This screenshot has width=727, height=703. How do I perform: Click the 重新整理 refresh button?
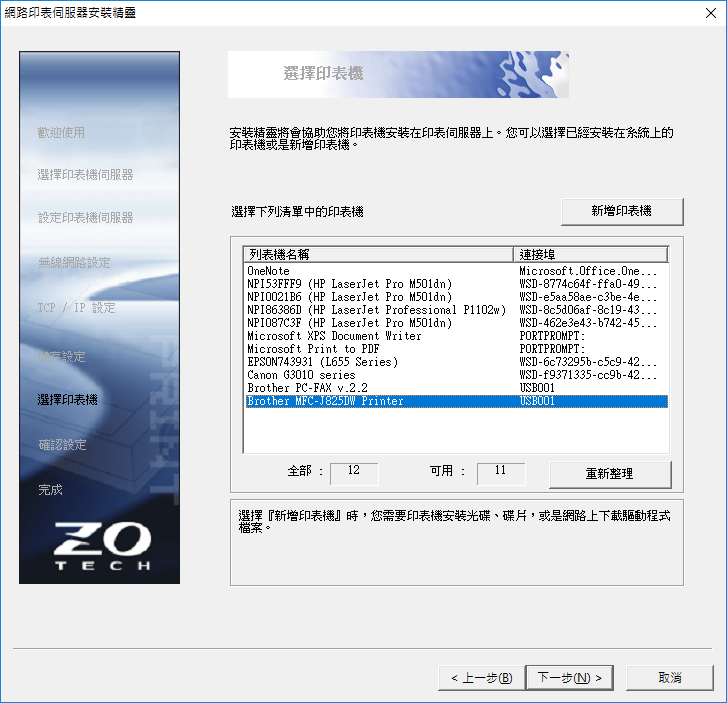click(610, 474)
